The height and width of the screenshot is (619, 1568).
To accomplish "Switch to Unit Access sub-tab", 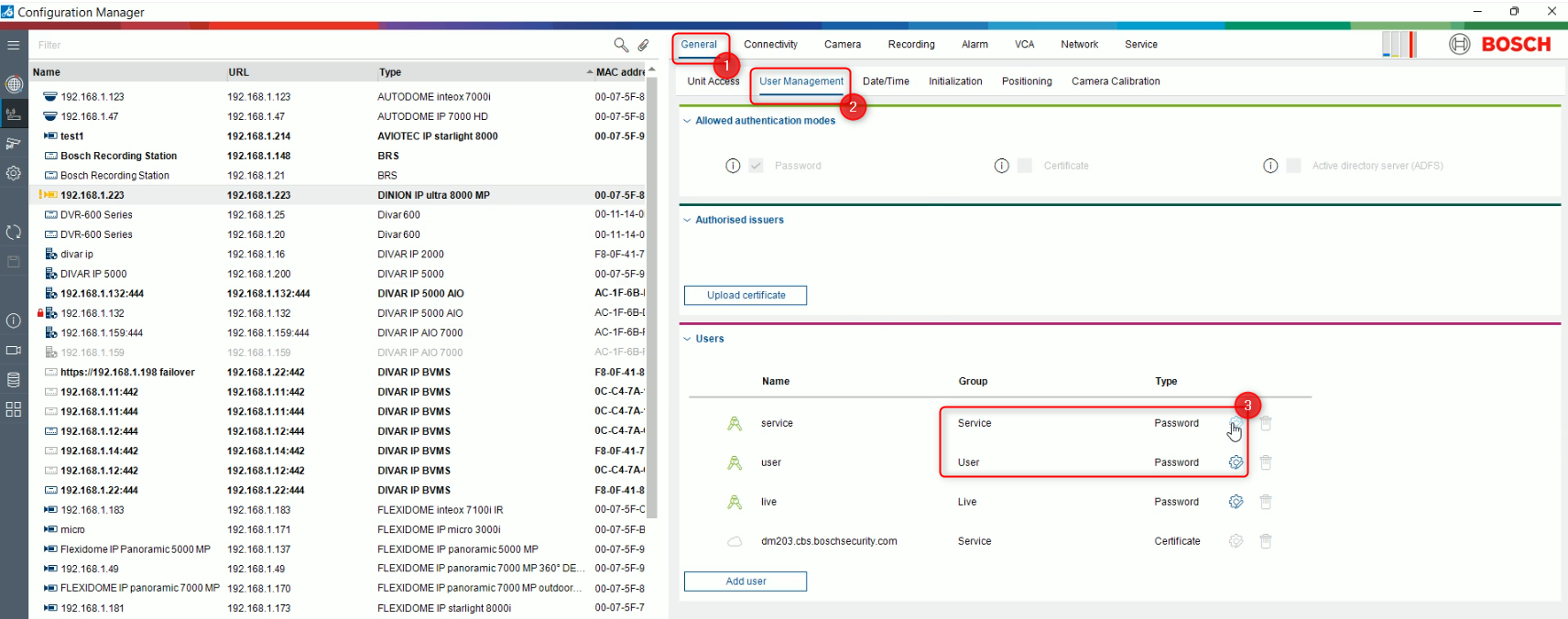I will (713, 81).
